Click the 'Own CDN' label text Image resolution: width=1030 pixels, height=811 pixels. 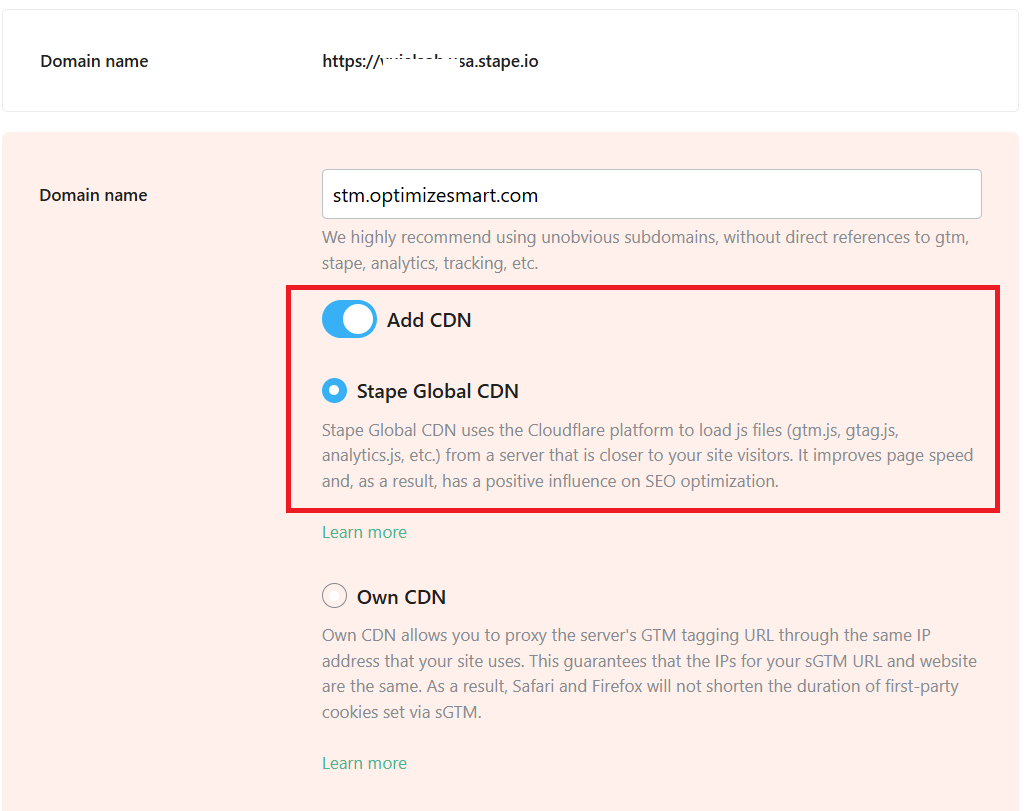pyautogui.click(x=401, y=597)
